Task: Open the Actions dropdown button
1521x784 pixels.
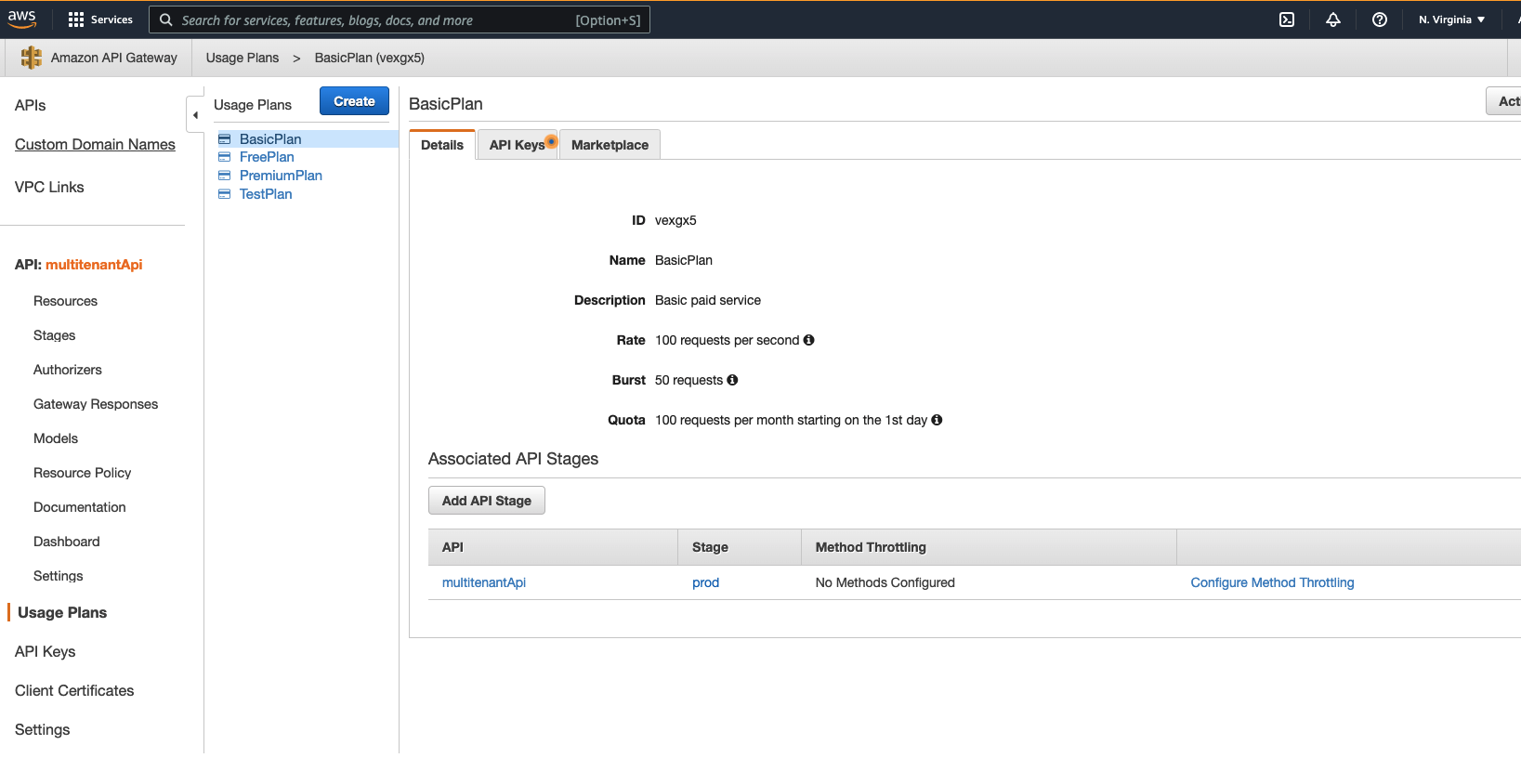Action: coord(1504,101)
